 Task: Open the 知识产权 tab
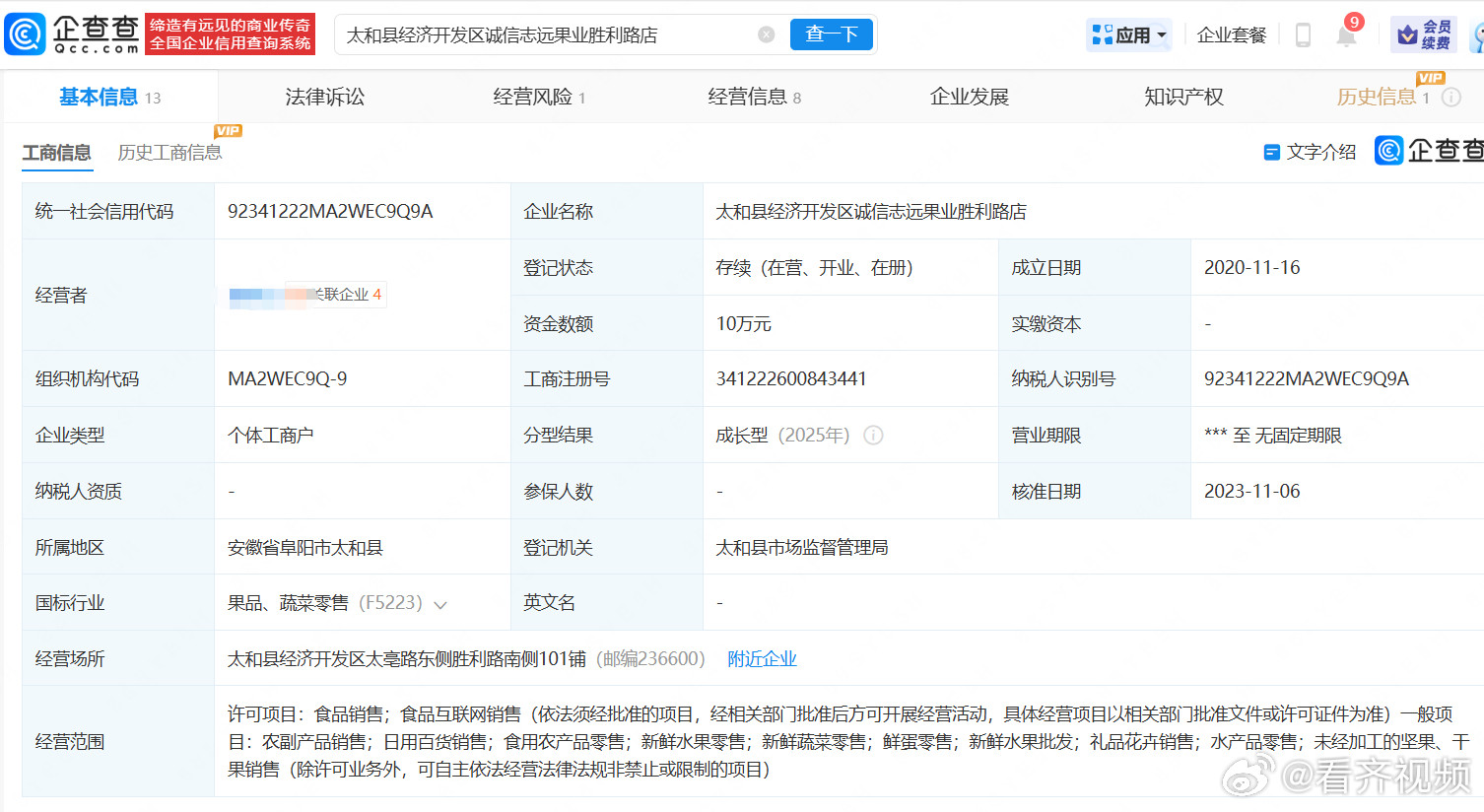pos(1183,97)
